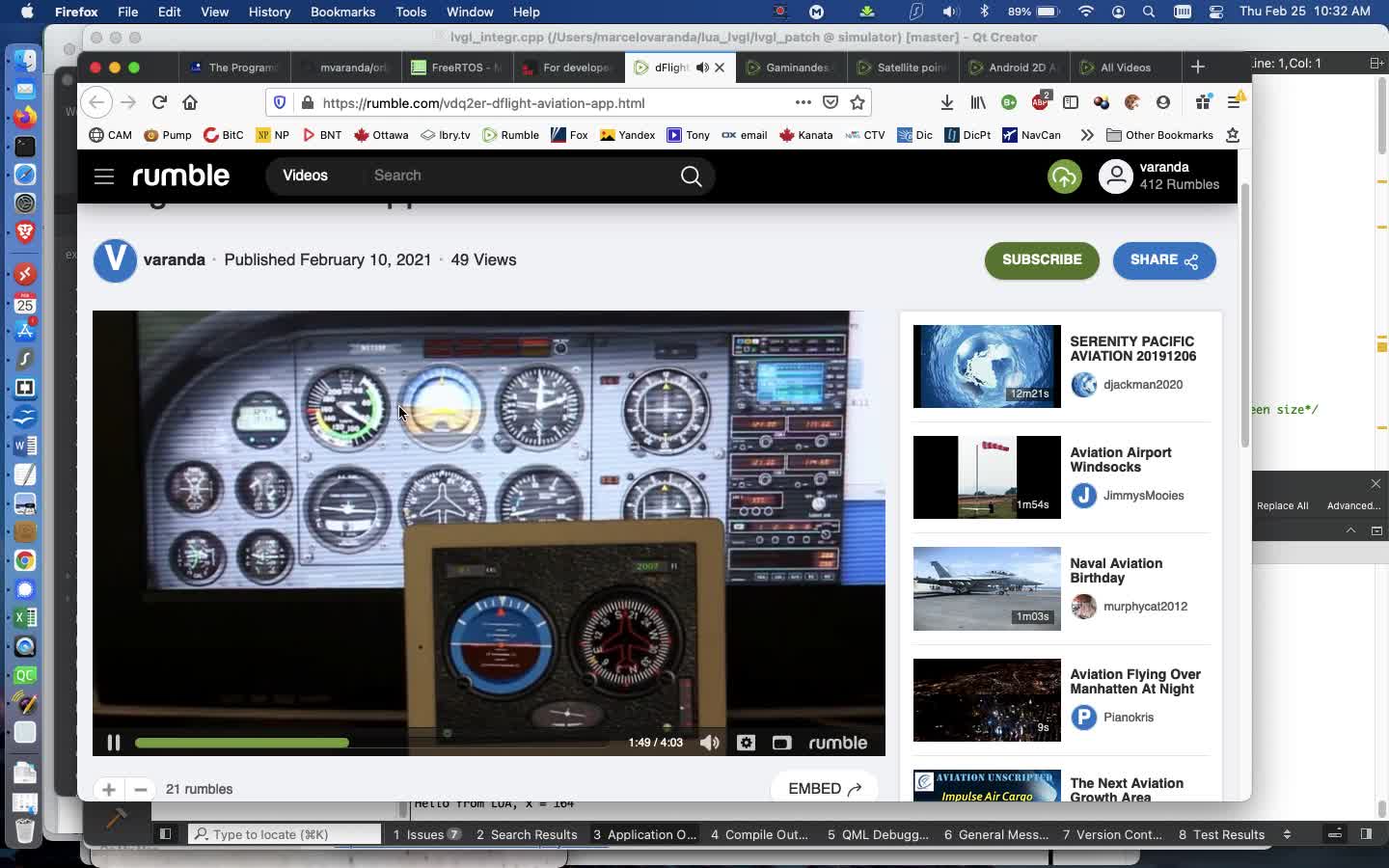Show more bookmarks chevron
This screenshot has height=868, width=1389.
click(x=1087, y=135)
